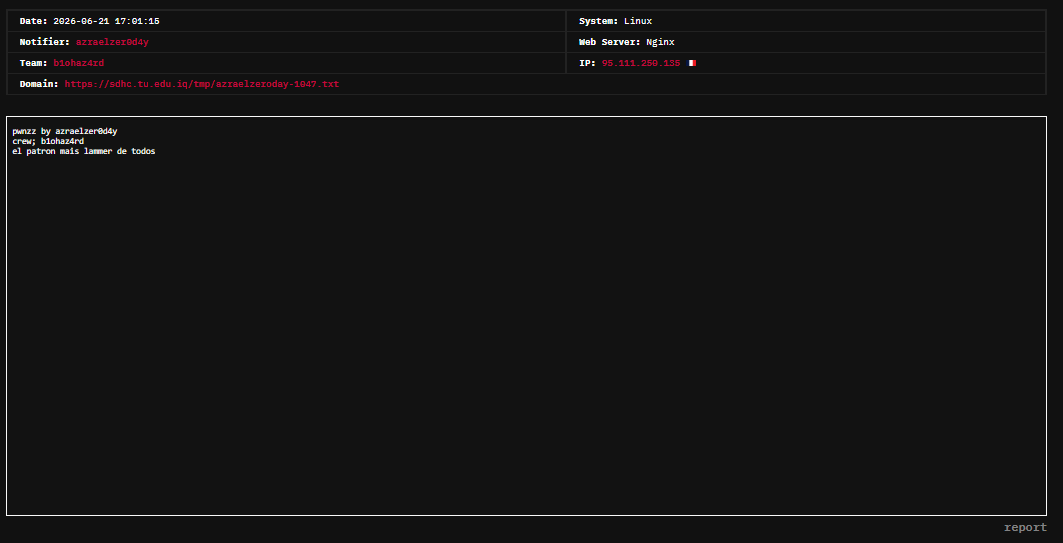Open IP address 95.111.250.135 link
The width and height of the screenshot is (1063, 543).
(641, 63)
